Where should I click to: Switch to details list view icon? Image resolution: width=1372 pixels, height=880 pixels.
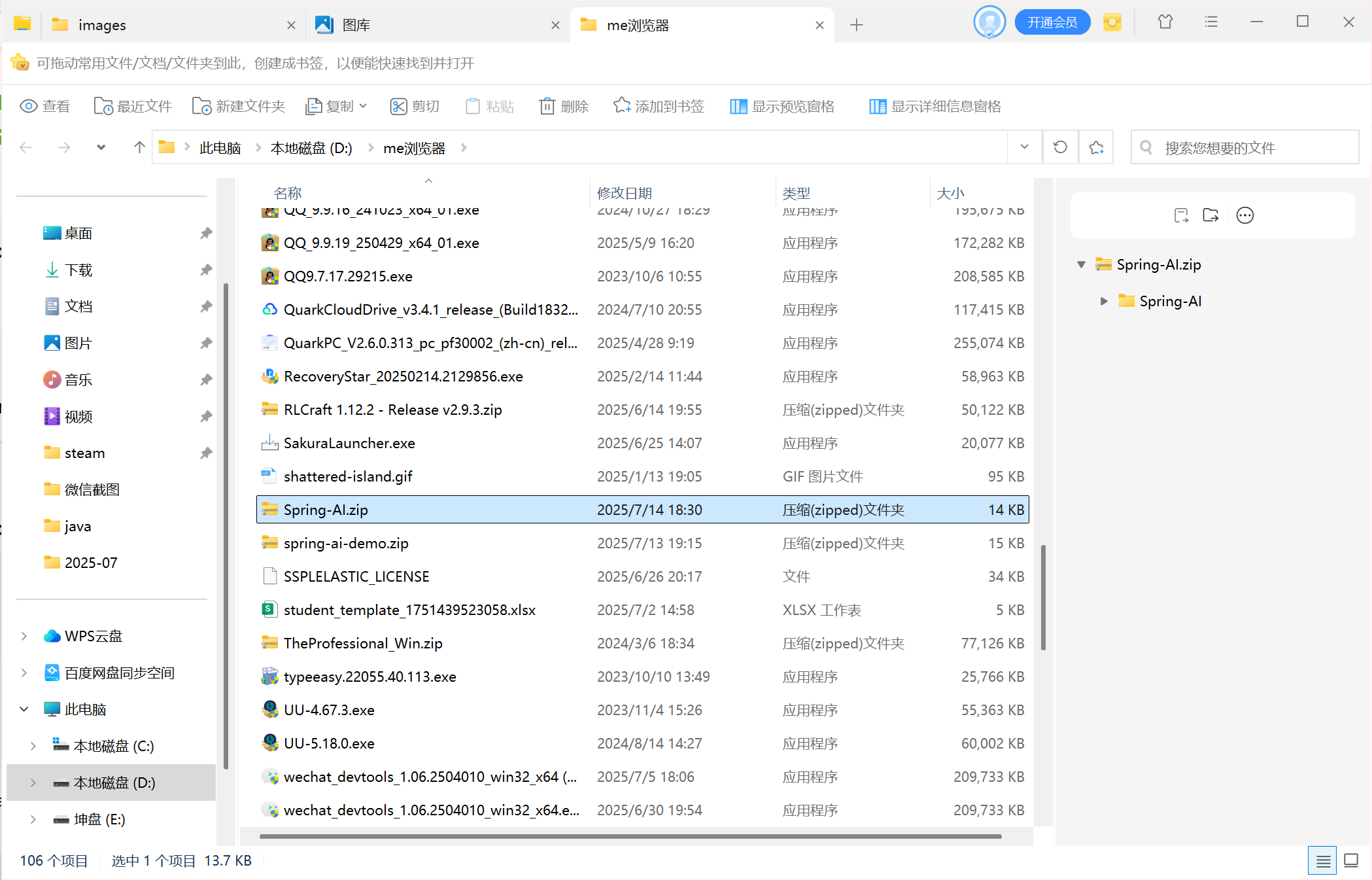pyautogui.click(x=1323, y=861)
